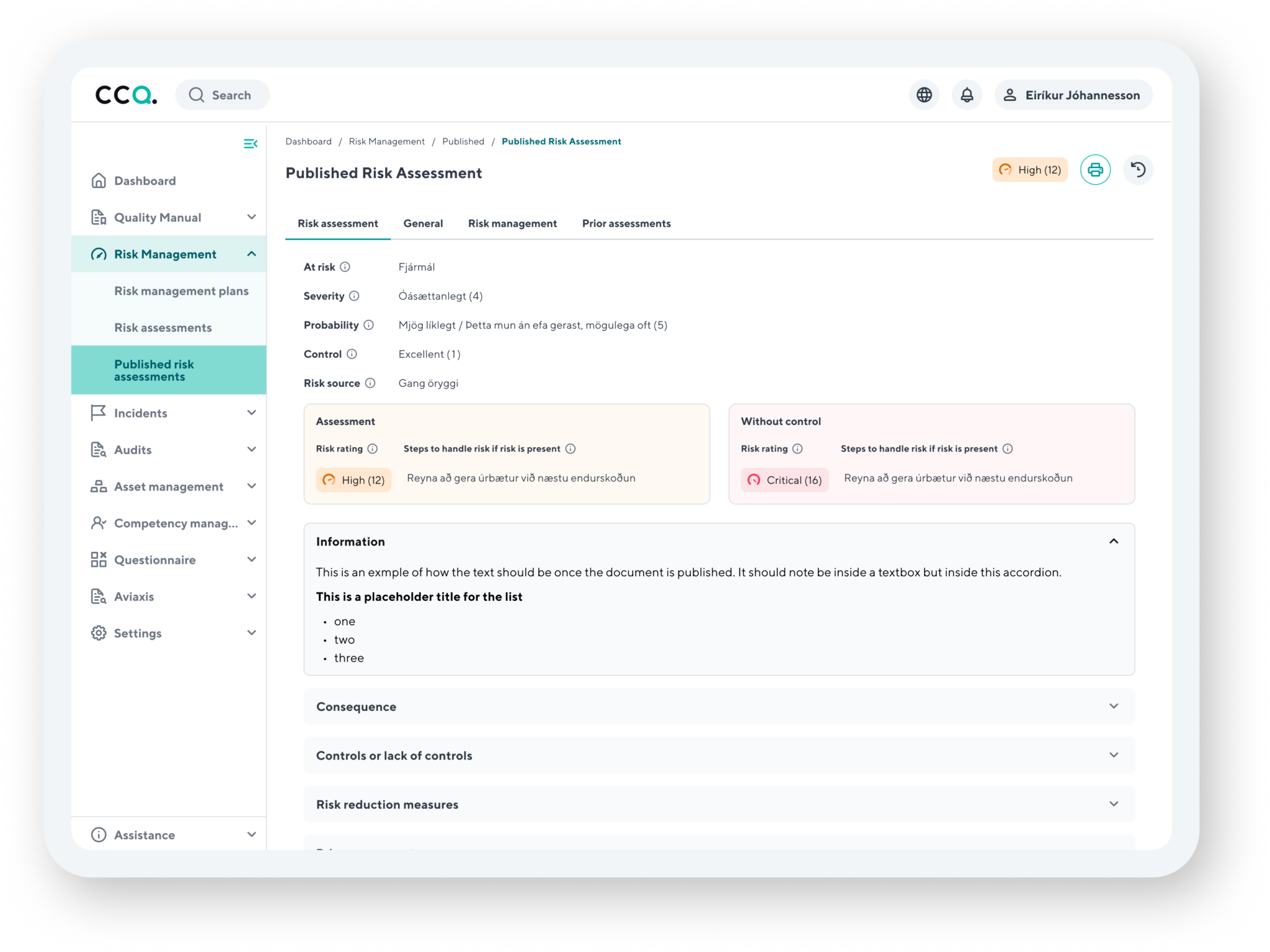Click the Risk source info icon

(x=370, y=383)
